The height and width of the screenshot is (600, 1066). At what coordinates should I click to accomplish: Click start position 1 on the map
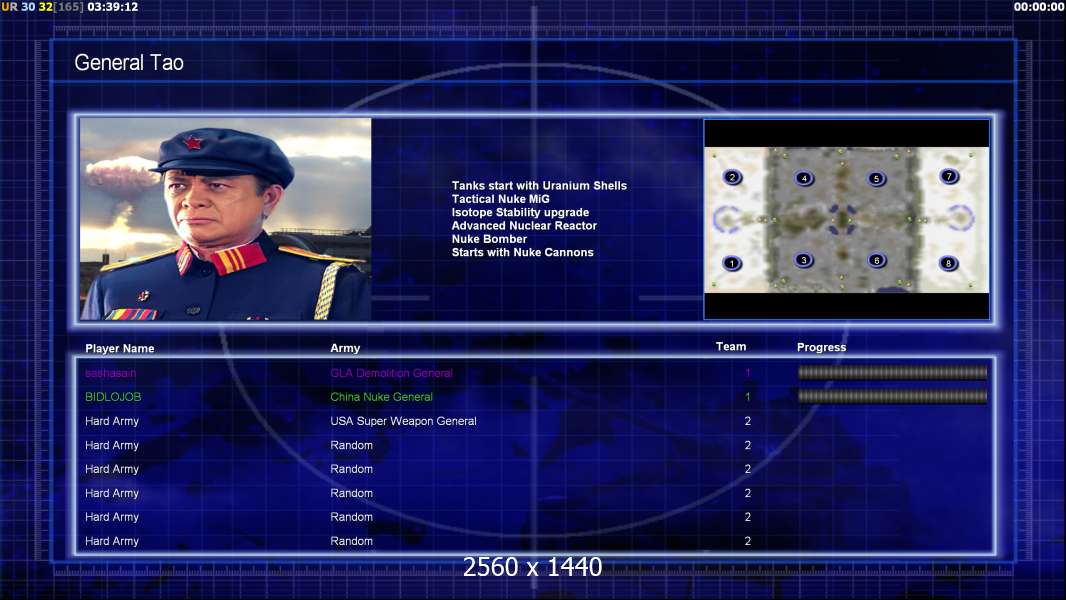pyautogui.click(x=732, y=263)
